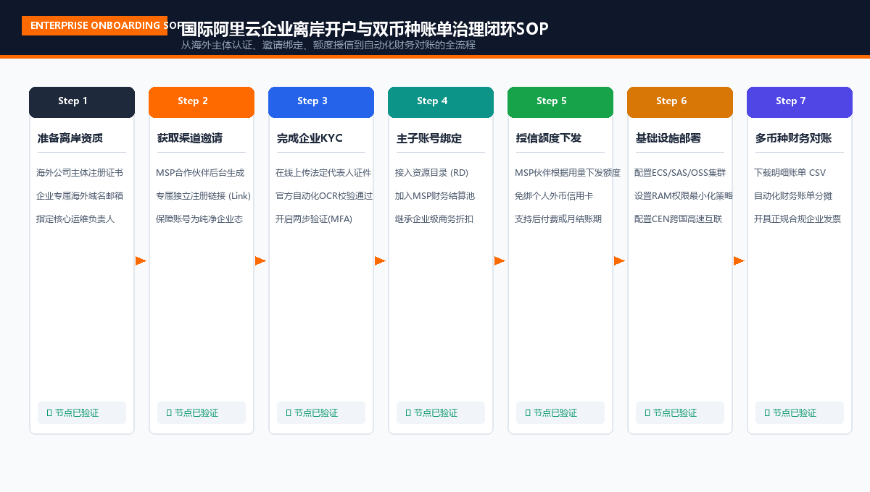
Task: Click the card heading 主子账号绑定
Action: pyautogui.click(x=429, y=138)
